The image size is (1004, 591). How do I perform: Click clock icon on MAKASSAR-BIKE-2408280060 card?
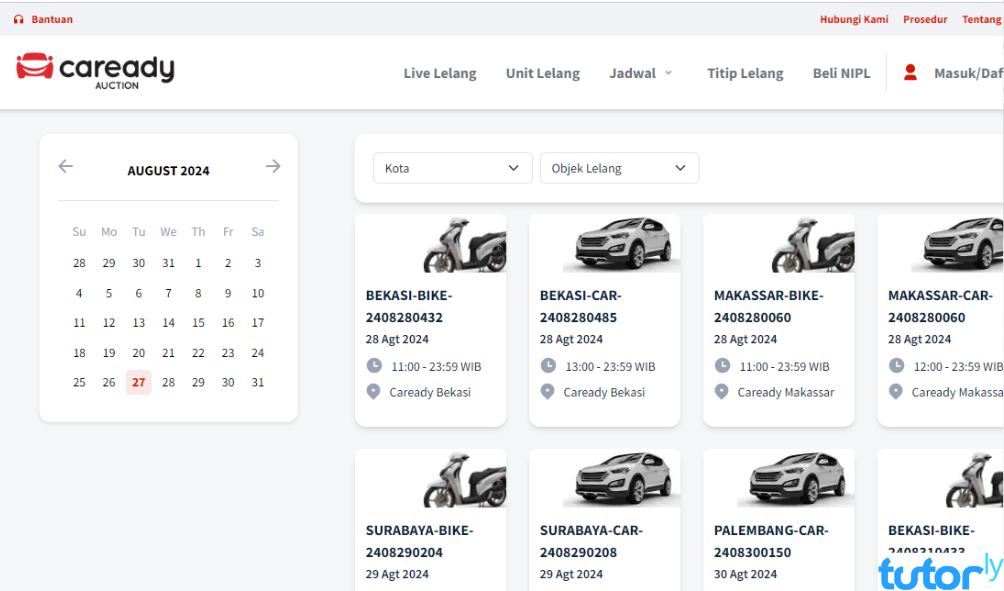(x=722, y=366)
